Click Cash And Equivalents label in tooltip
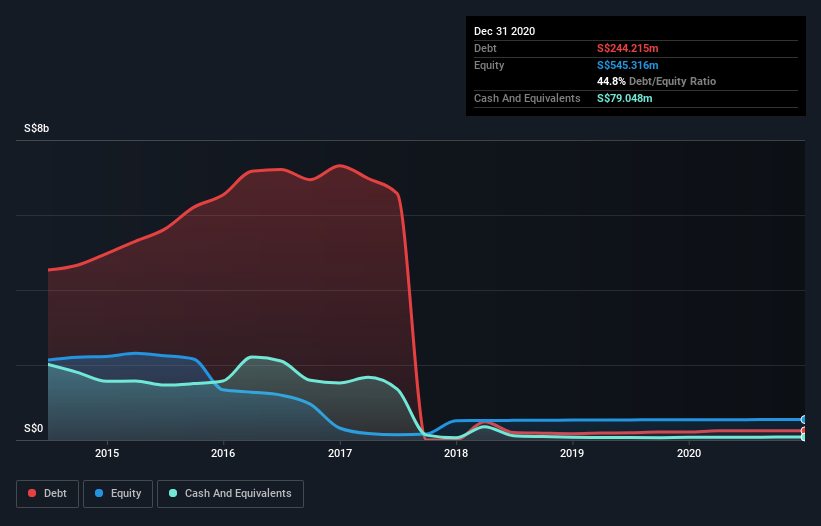 (x=527, y=98)
